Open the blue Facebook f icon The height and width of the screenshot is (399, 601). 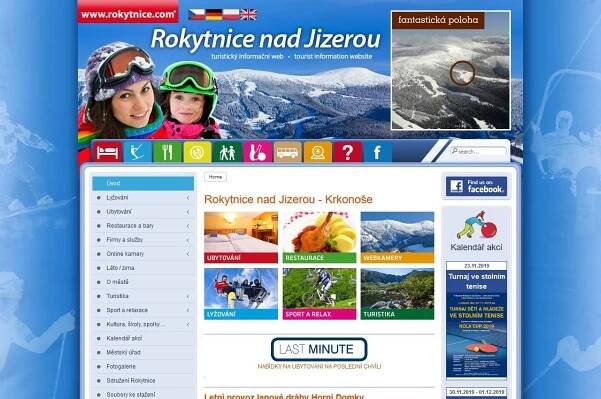(378, 152)
